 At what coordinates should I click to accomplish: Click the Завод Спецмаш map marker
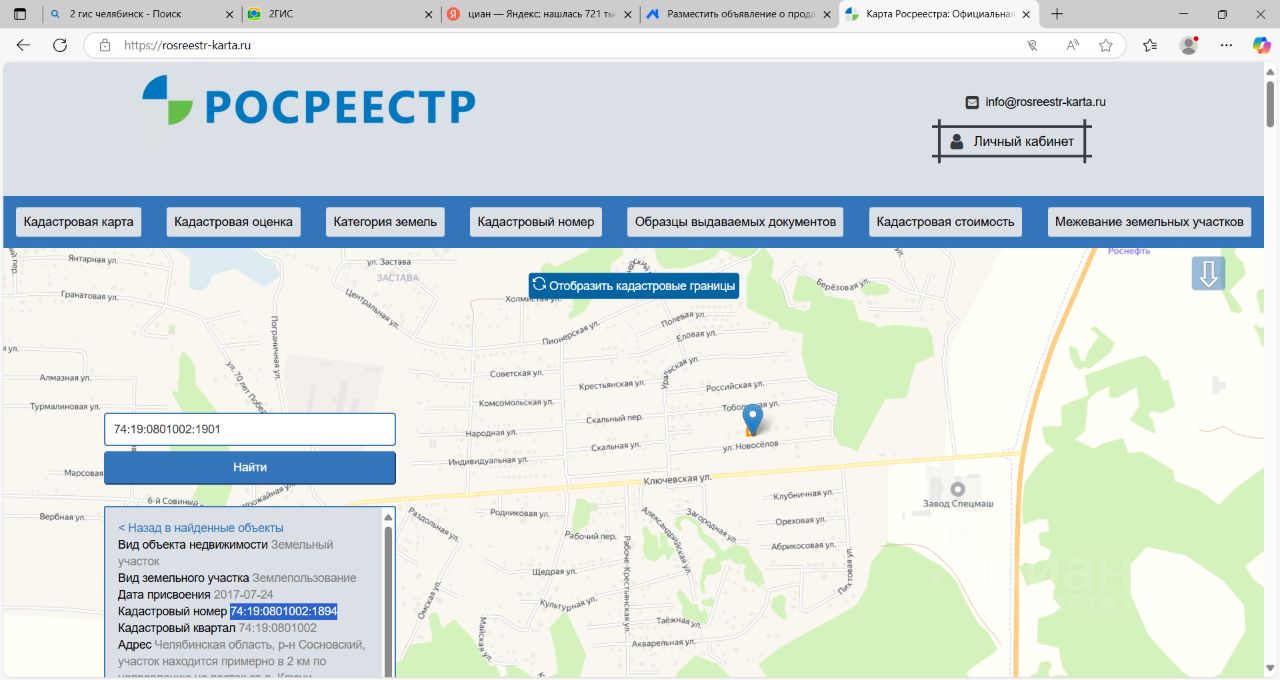[x=958, y=489]
